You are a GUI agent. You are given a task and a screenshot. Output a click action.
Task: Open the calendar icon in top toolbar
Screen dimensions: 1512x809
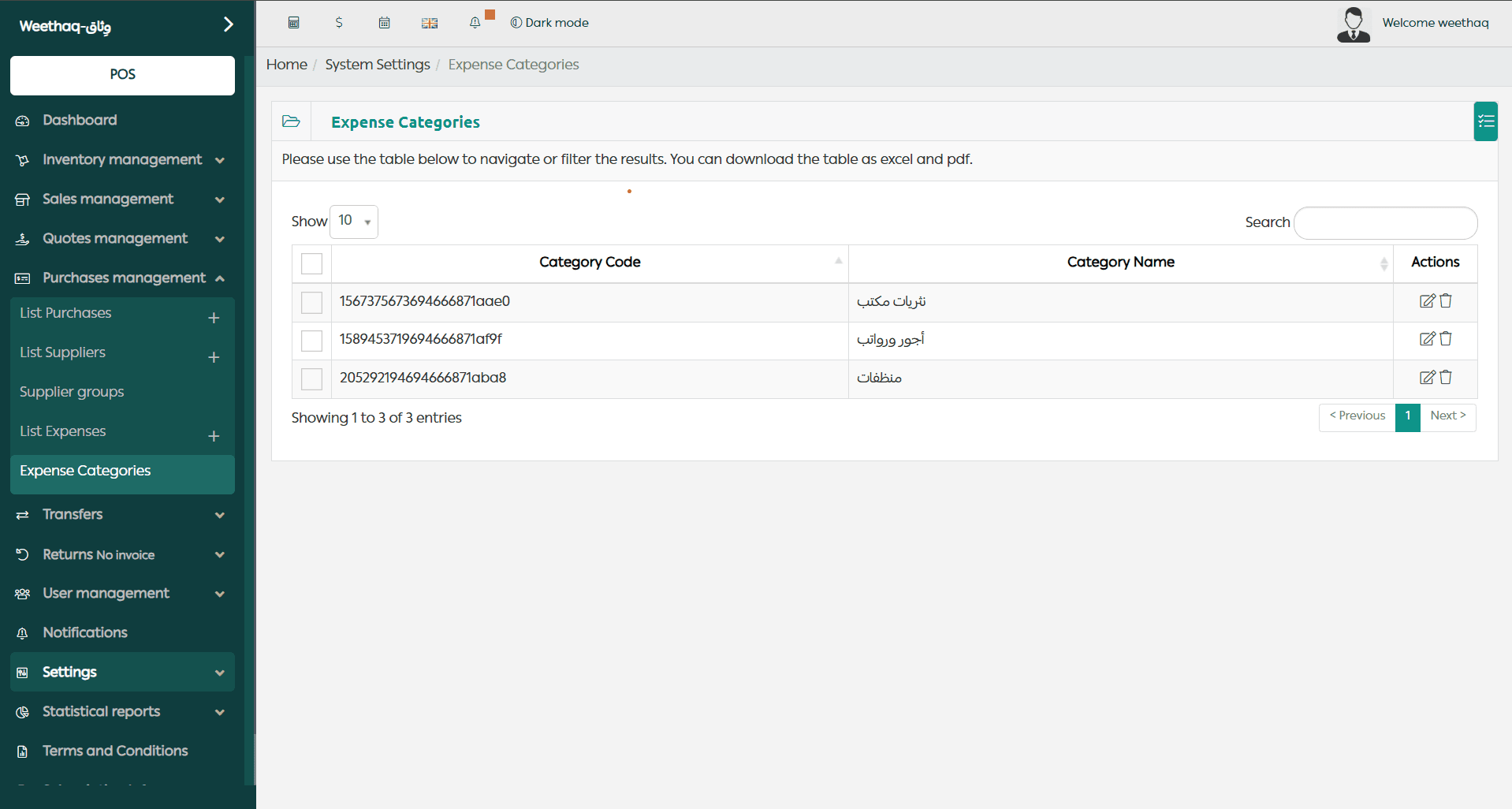tap(384, 23)
